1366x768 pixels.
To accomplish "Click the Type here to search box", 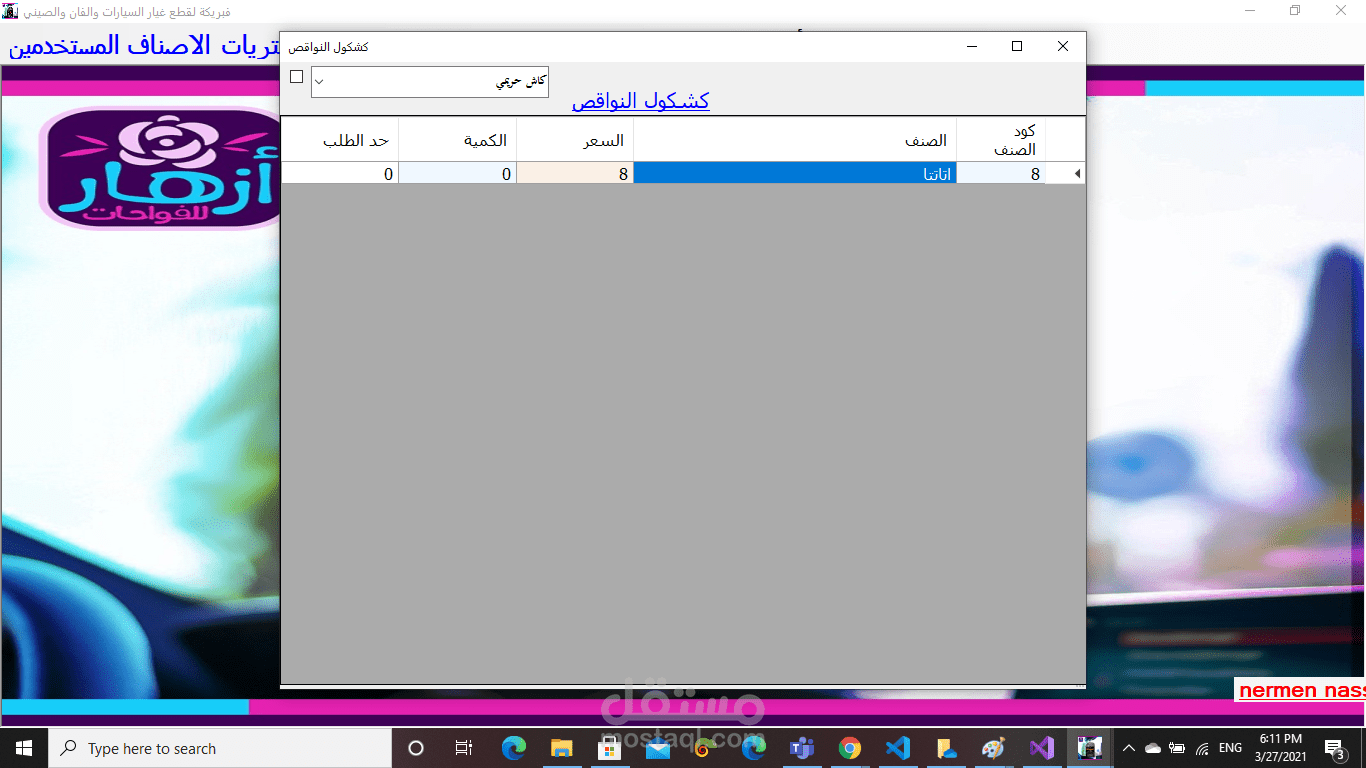I will [x=220, y=748].
